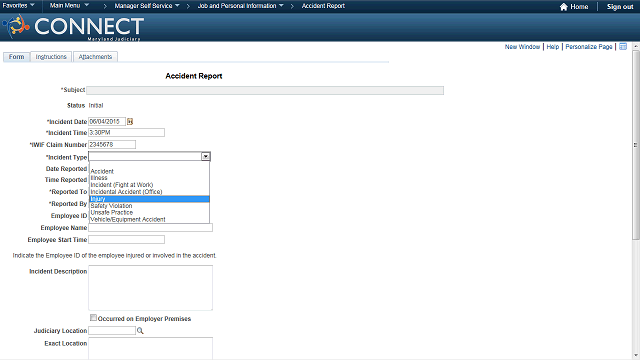Click the Judiciary Location lookup magnifier
The height and width of the screenshot is (360, 640).
click(140, 331)
